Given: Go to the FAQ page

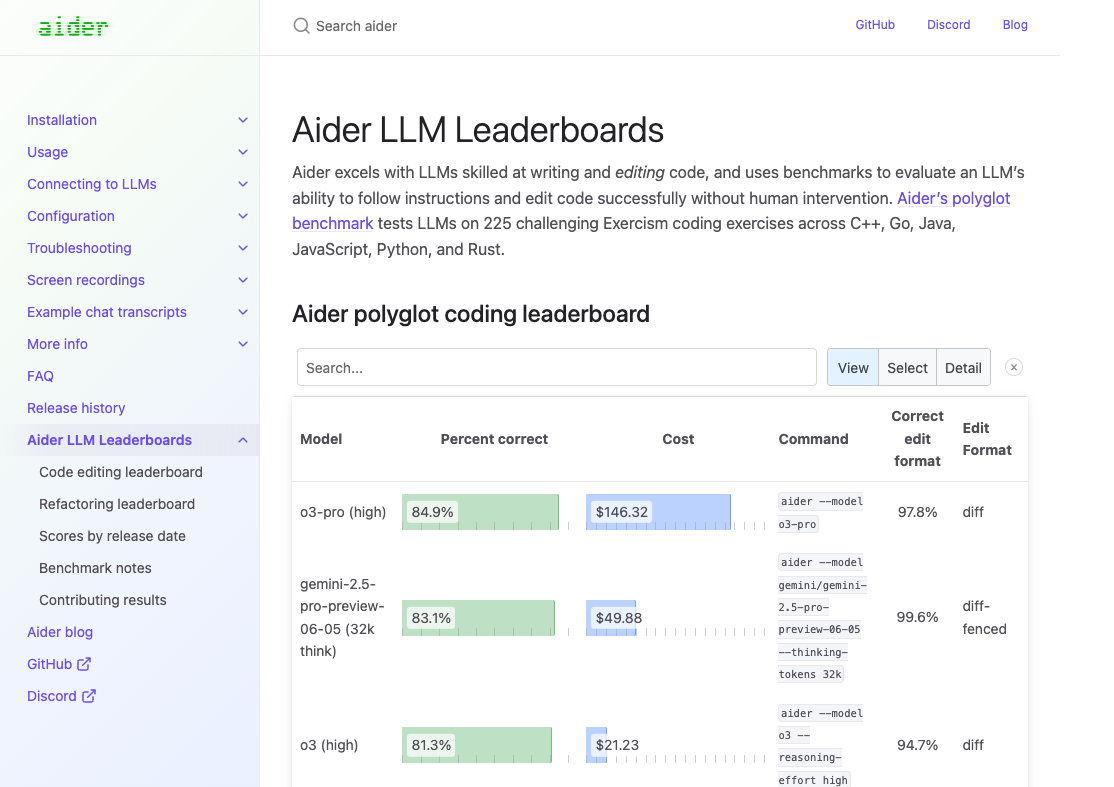Looking at the screenshot, I should tap(41, 376).
